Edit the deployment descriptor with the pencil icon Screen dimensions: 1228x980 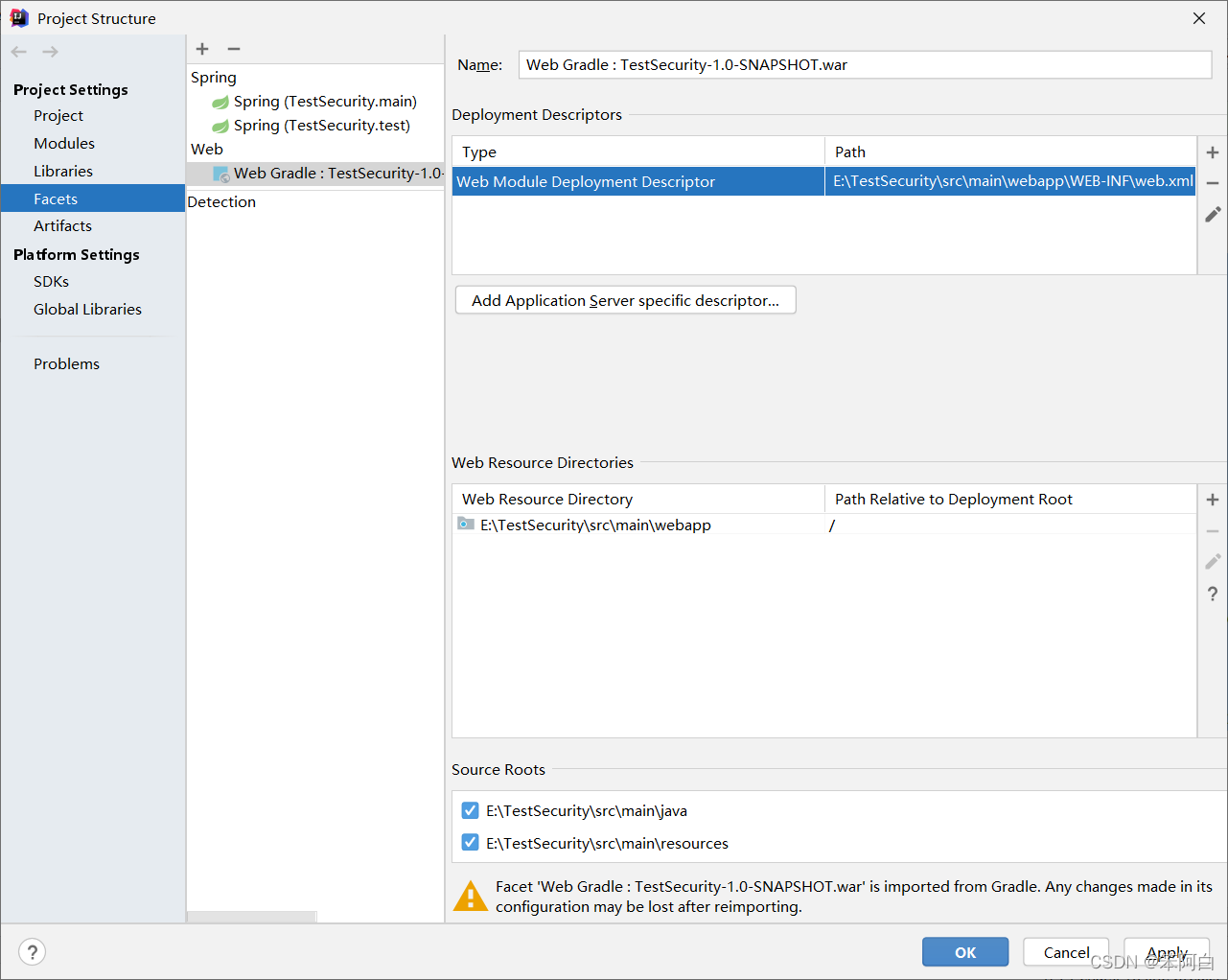pos(1213,215)
